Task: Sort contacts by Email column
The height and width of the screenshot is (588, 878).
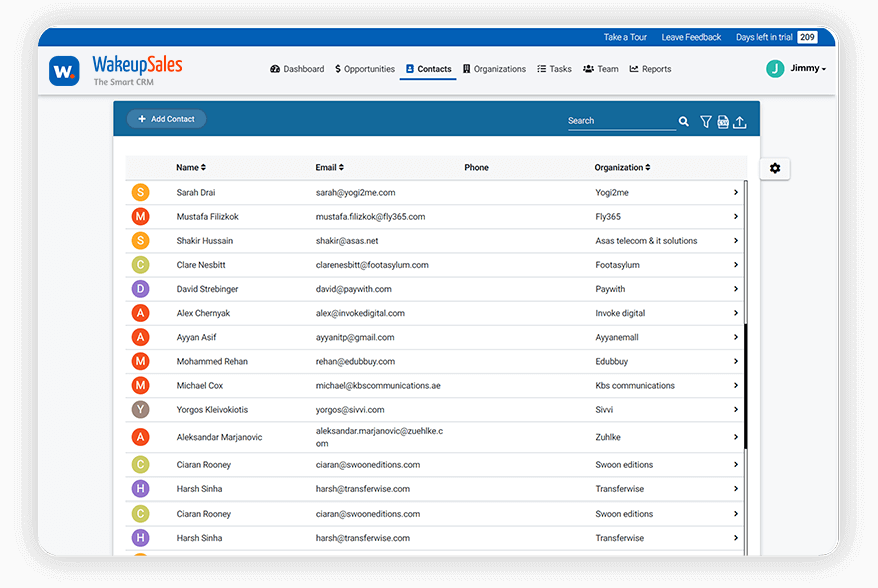Action: tap(329, 167)
